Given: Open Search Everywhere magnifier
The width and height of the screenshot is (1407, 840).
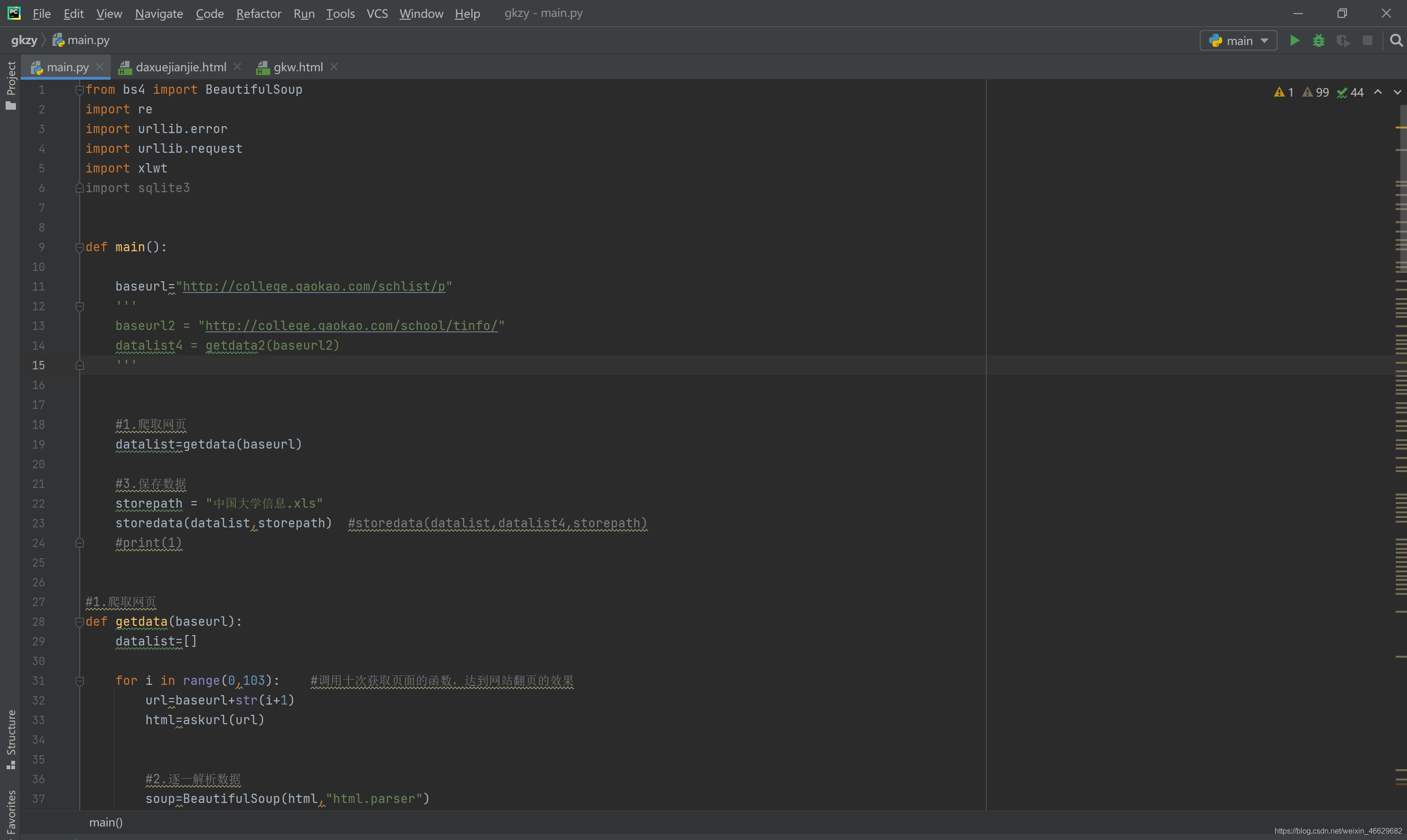Looking at the screenshot, I should point(1396,40).
